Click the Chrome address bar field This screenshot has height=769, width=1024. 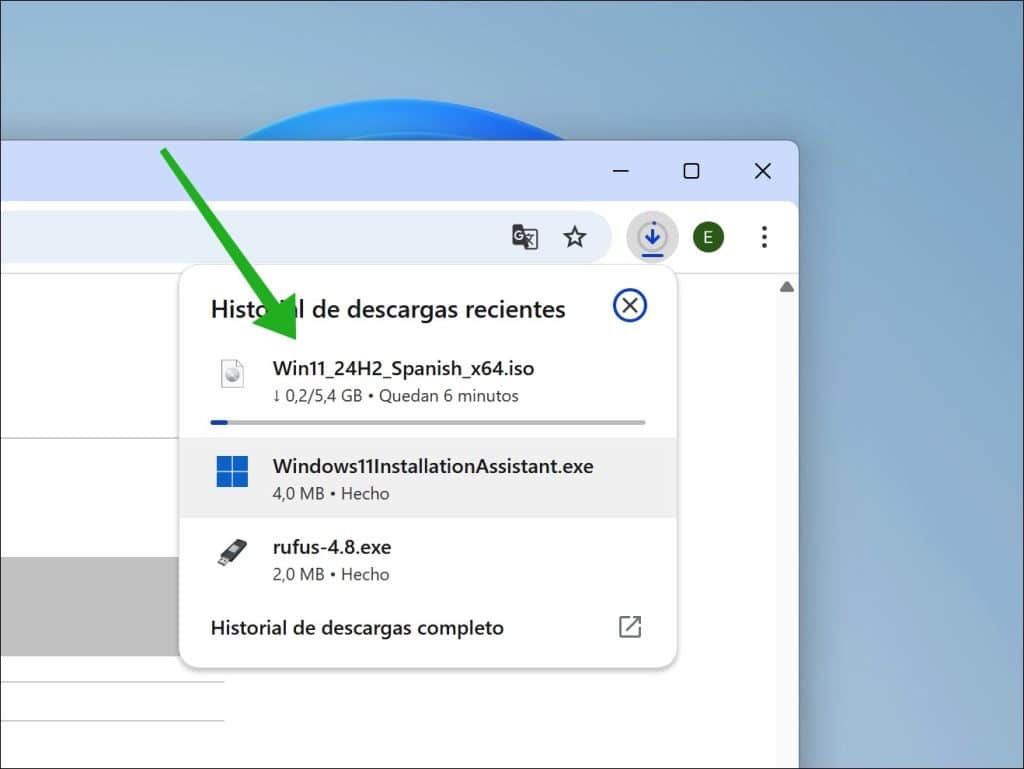(x=306, y=236)
